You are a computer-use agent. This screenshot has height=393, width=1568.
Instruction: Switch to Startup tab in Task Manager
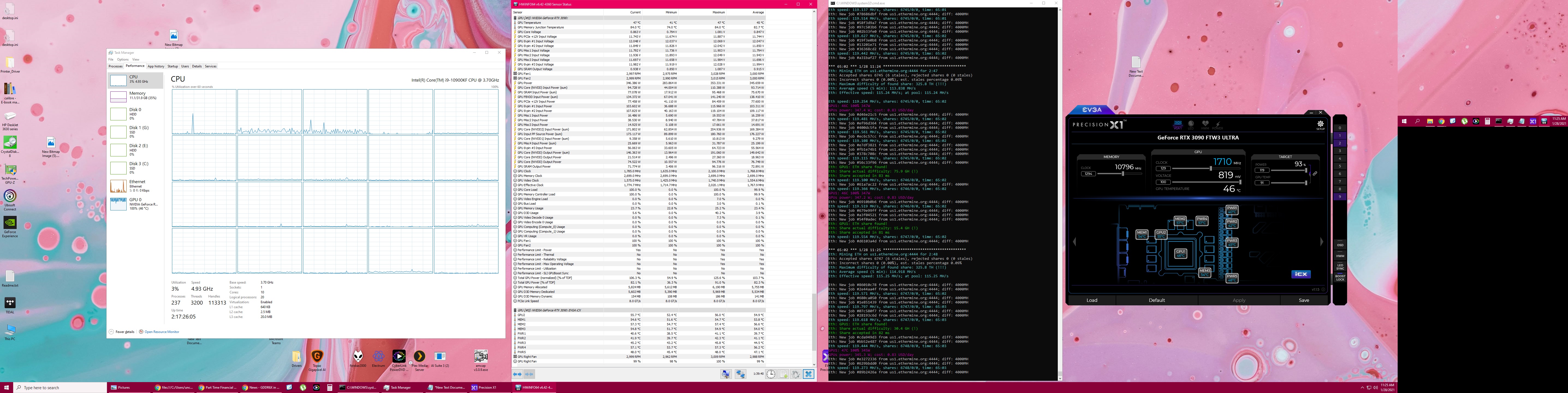coord(173,66)
